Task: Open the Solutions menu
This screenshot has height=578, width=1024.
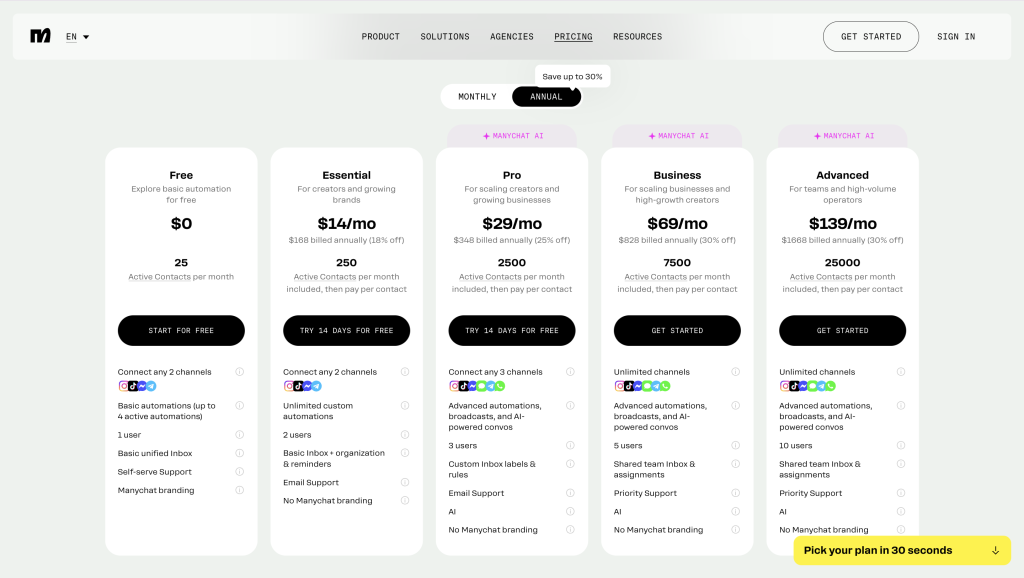Action: click(x=445, y=37)
